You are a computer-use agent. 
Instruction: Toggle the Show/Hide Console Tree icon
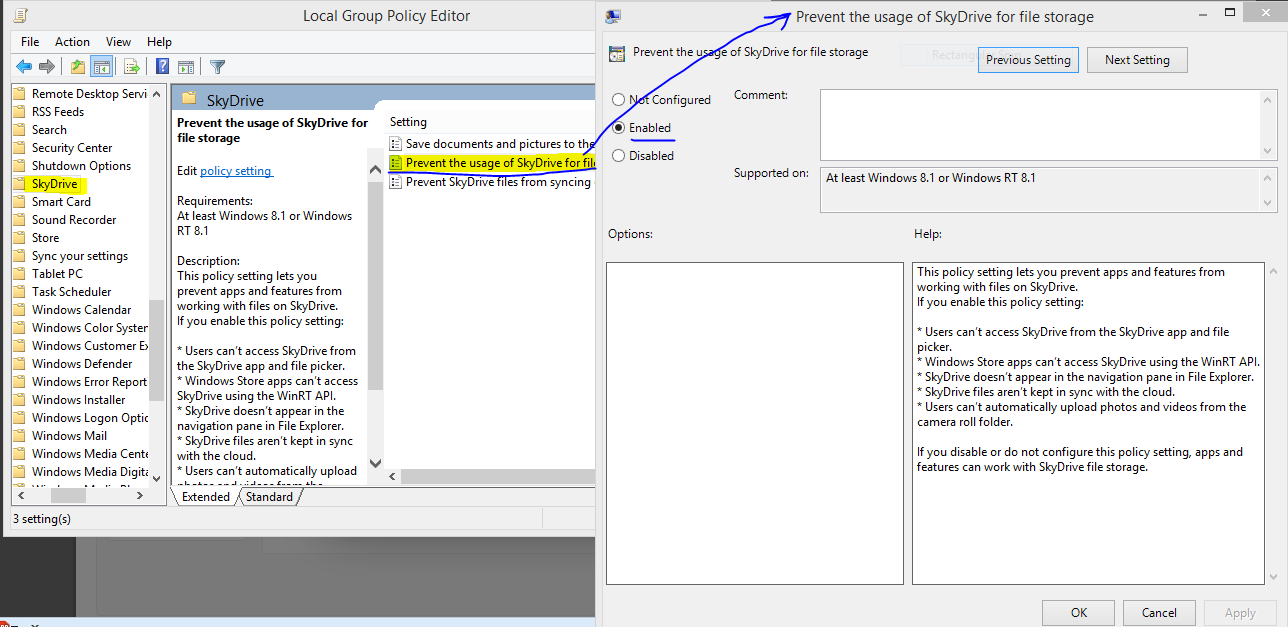point(101,67)
